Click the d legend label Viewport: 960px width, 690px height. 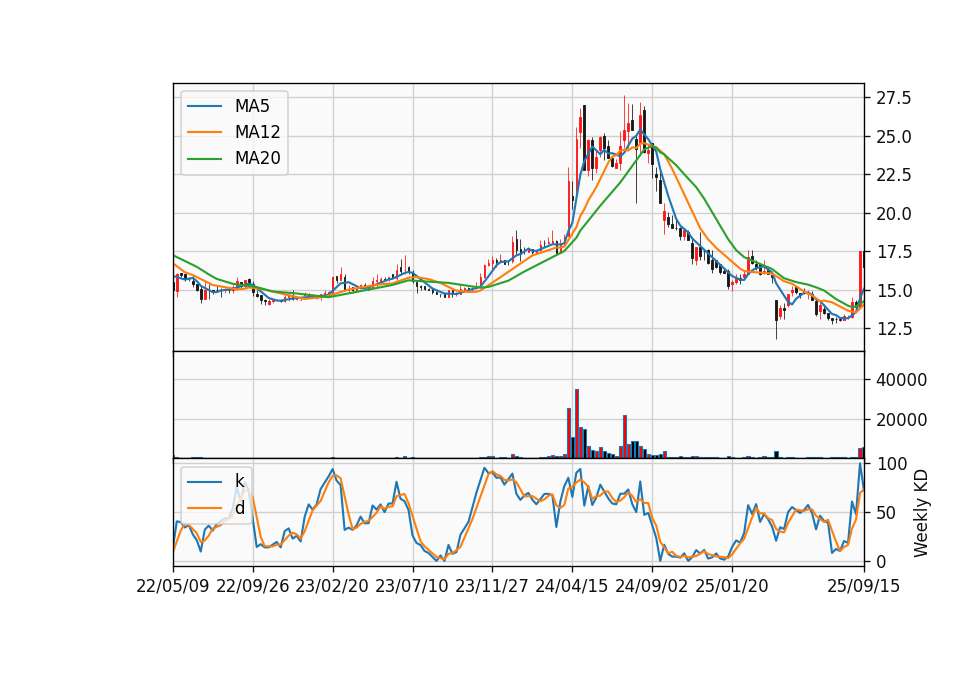pos(240,508)
